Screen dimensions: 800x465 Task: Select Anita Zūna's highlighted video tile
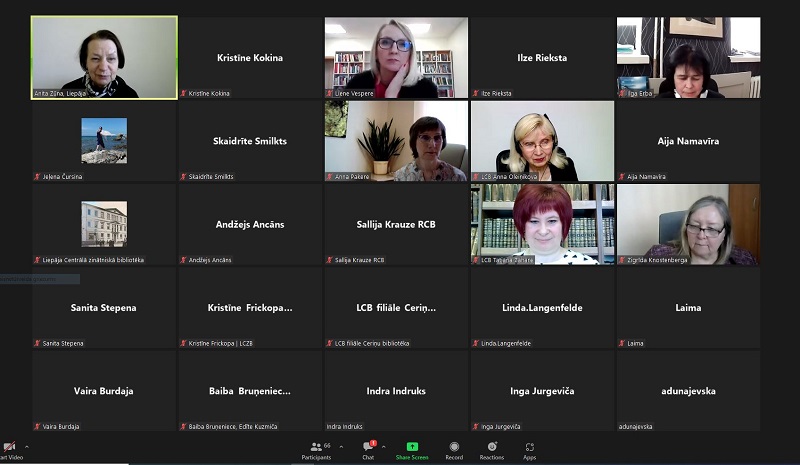104,57
